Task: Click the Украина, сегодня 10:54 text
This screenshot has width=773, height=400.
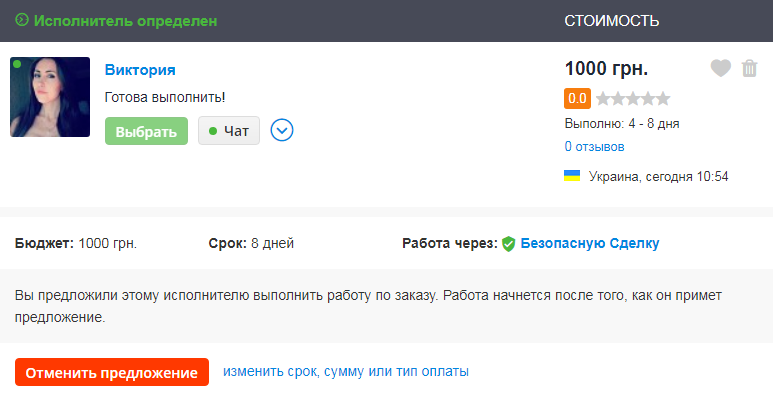Action: (x=658, y=177)
